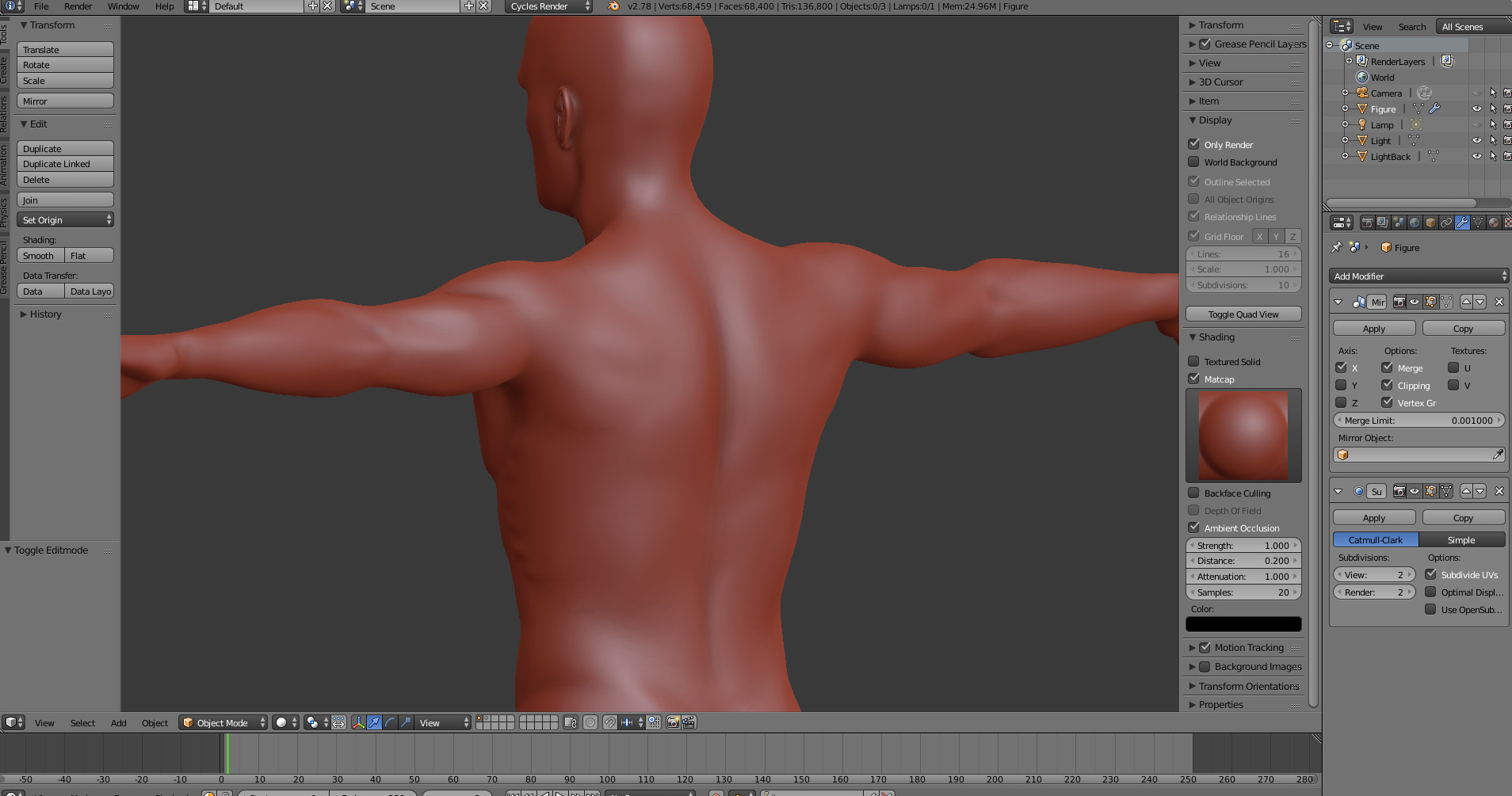Click the black Ambient Occlusion color swatch
The height and width of the screenshot is (796, 1512).
pyautogui.click(x=1243, y=624)
